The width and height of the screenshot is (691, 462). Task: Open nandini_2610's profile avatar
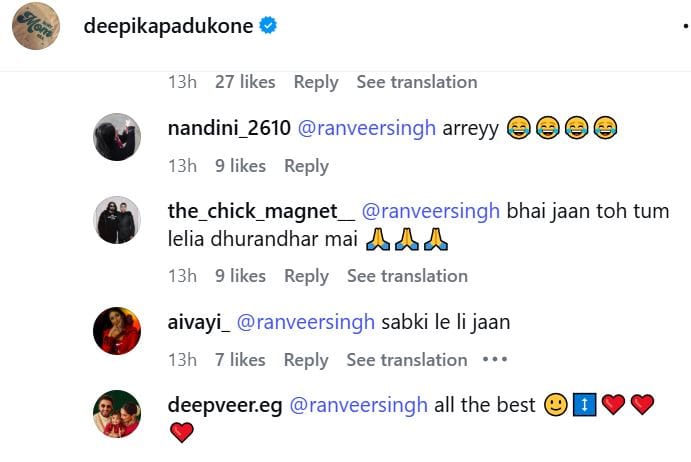tap(117, 137)
